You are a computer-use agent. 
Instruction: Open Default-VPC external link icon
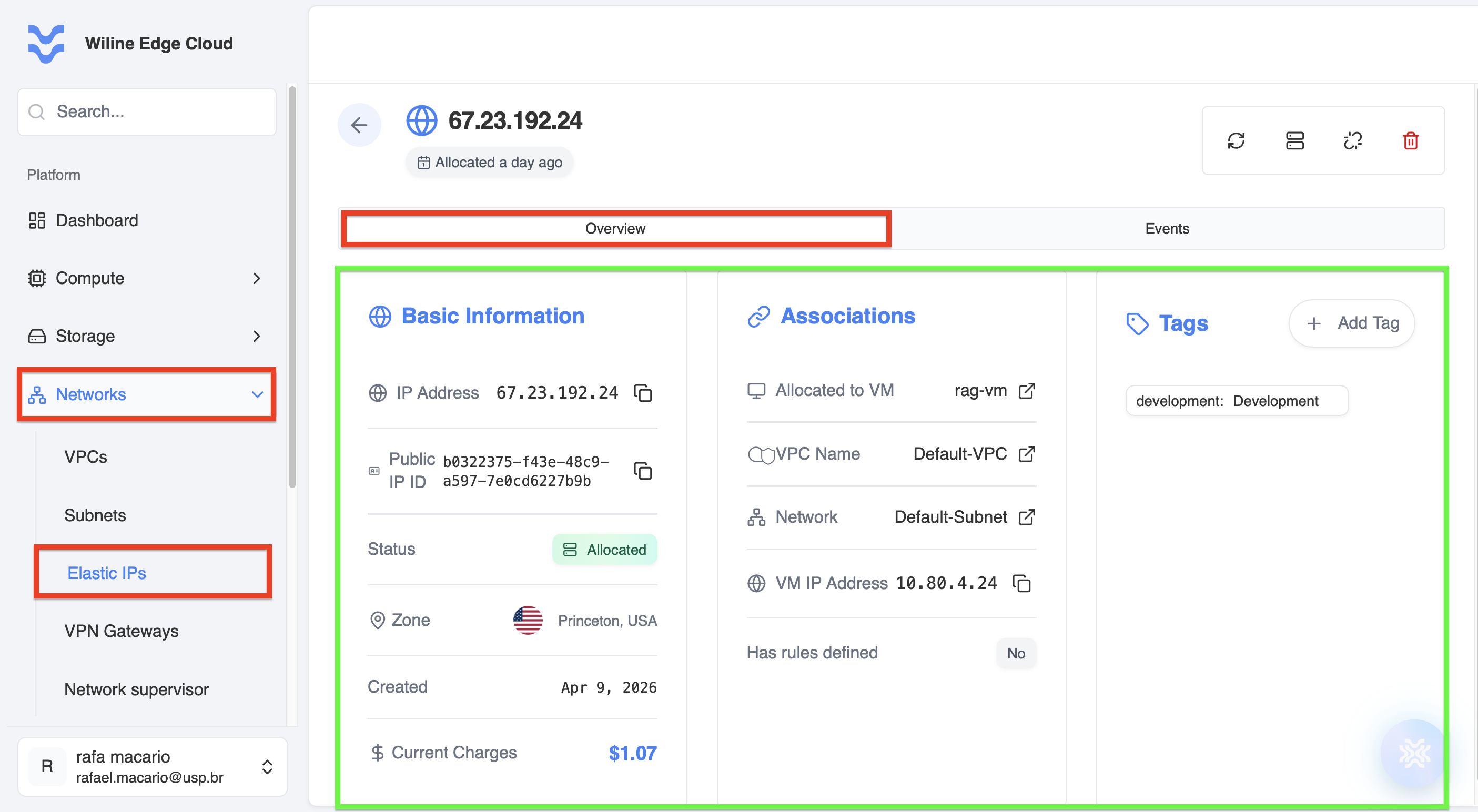[x=1027, y=454]
